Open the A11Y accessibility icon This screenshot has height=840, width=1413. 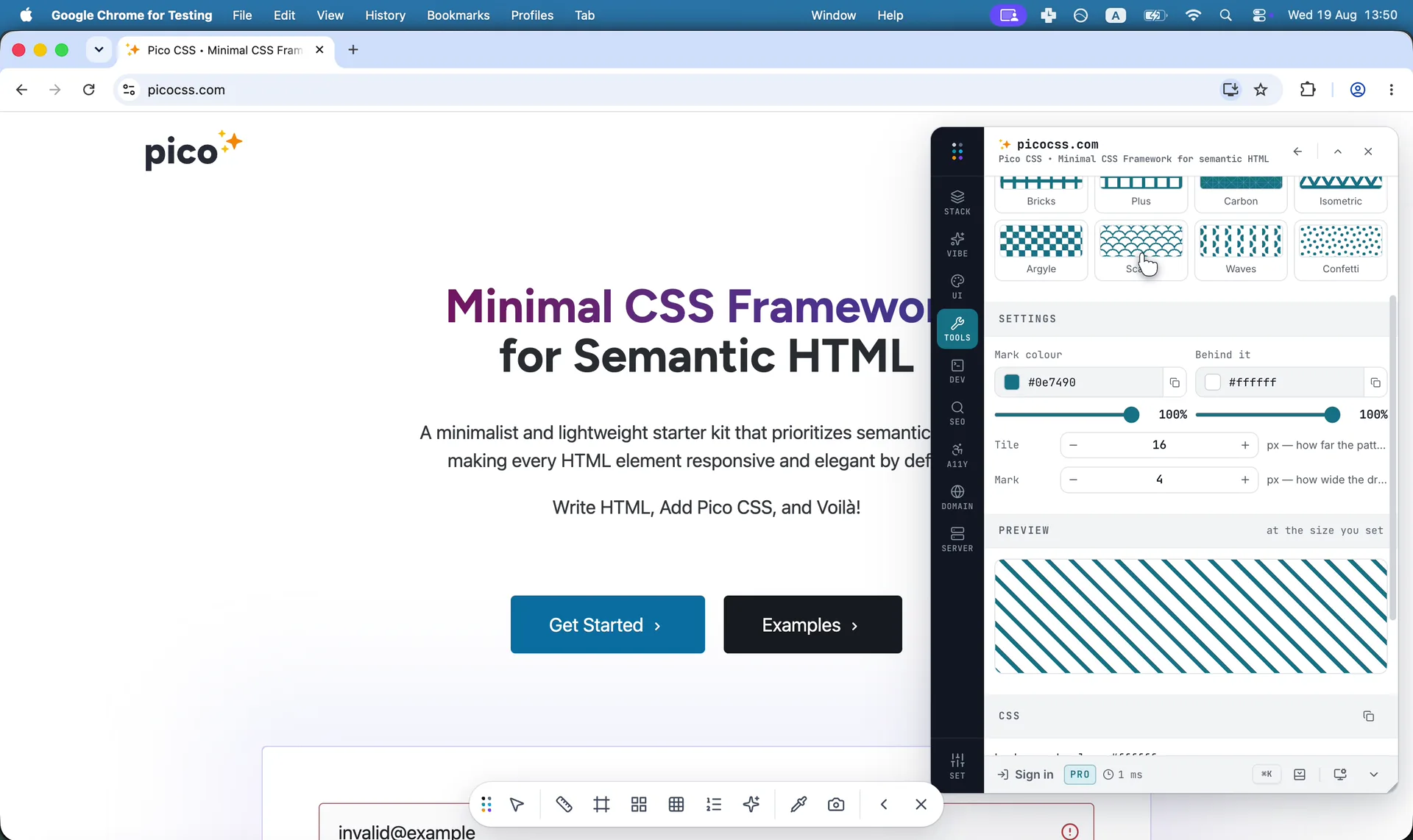(957, 455)
